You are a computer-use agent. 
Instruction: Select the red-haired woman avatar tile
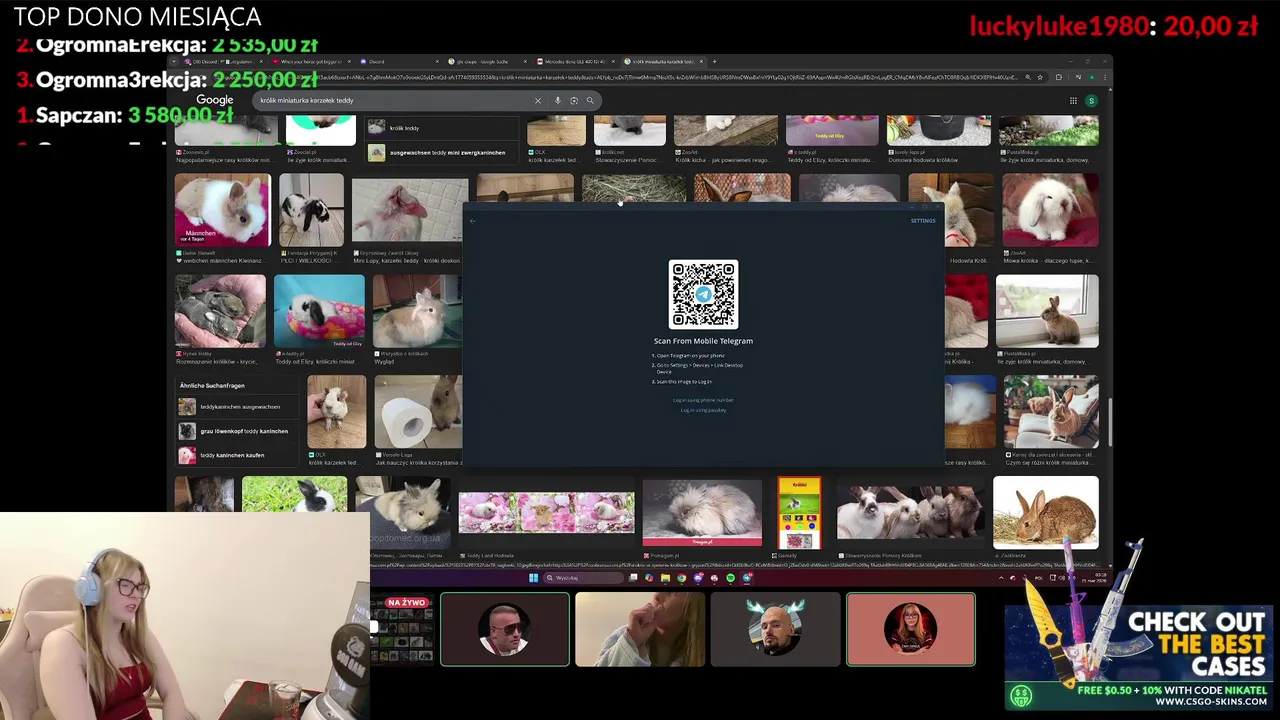pos(911,629)
